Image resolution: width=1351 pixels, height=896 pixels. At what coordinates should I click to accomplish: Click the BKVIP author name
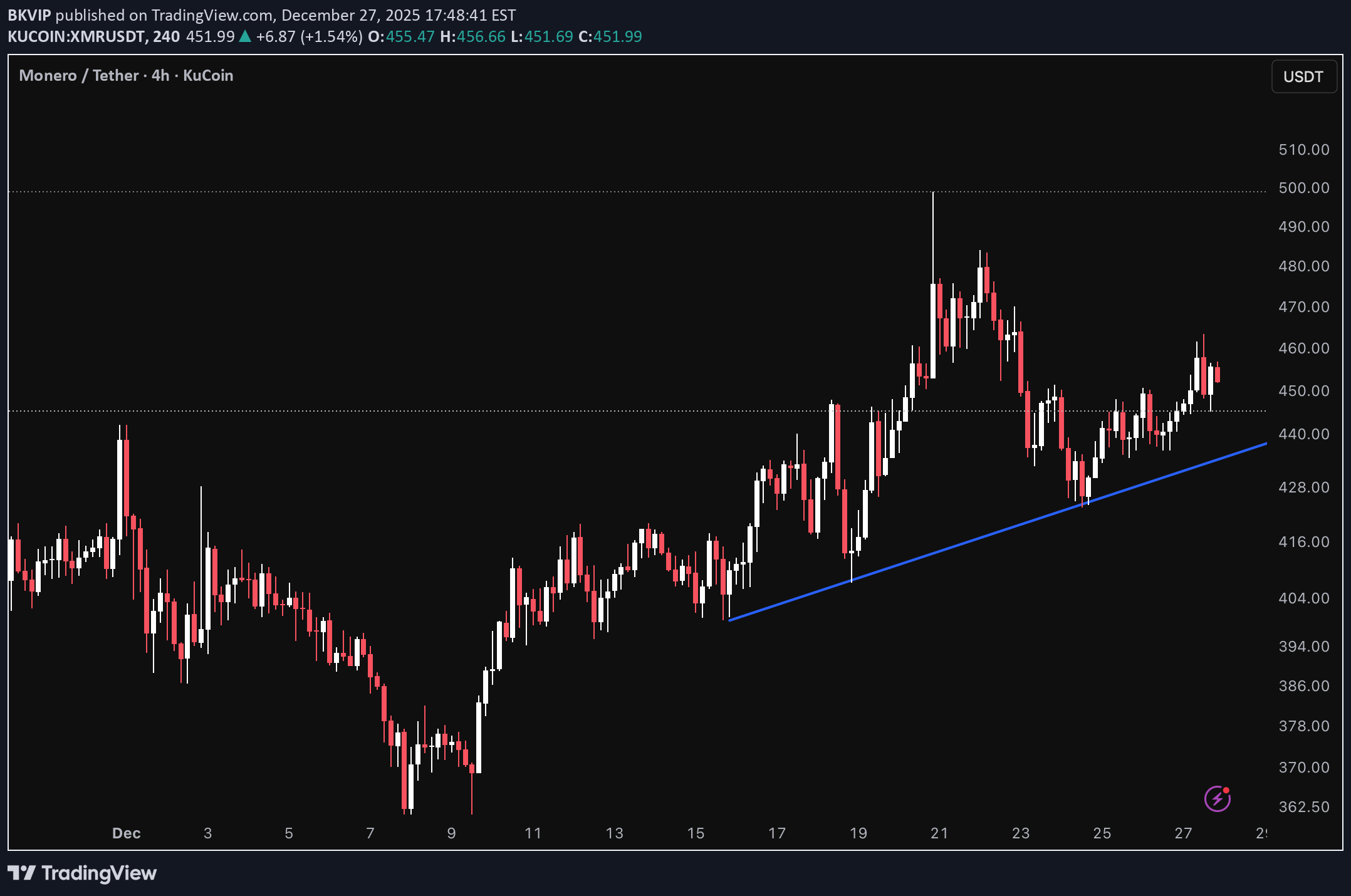tap(29, 15)
